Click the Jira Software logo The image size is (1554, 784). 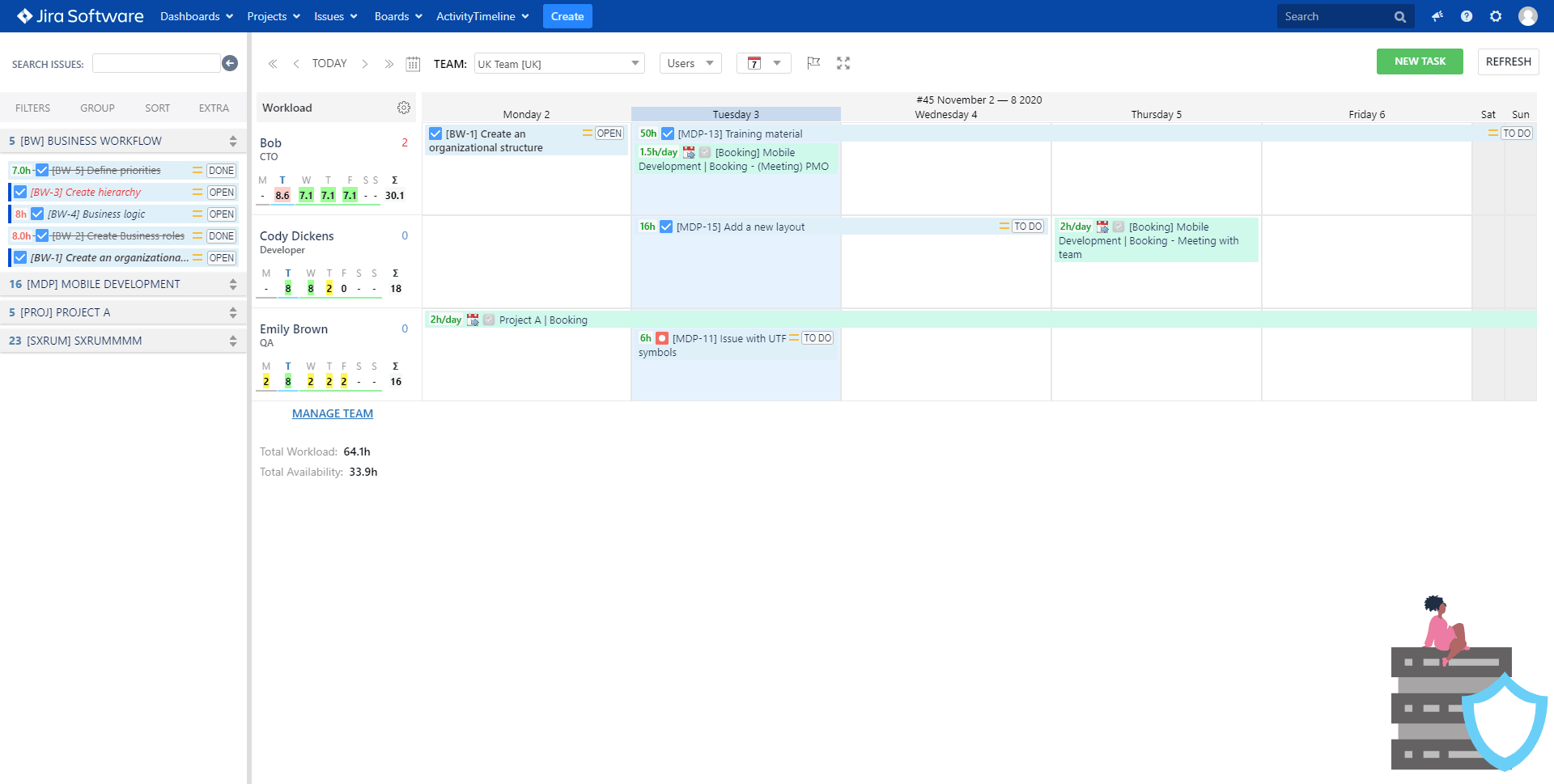click(80, 16)
